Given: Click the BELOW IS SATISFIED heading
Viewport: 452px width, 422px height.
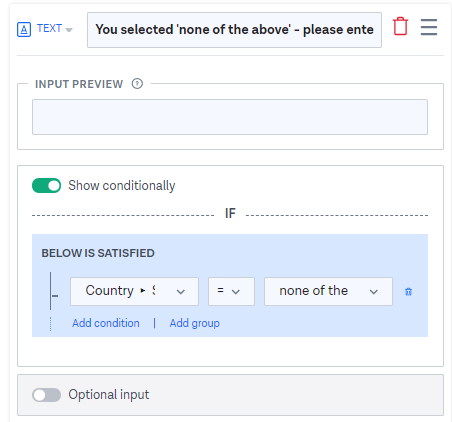Looking at the screenshot, I should point(98,253).
